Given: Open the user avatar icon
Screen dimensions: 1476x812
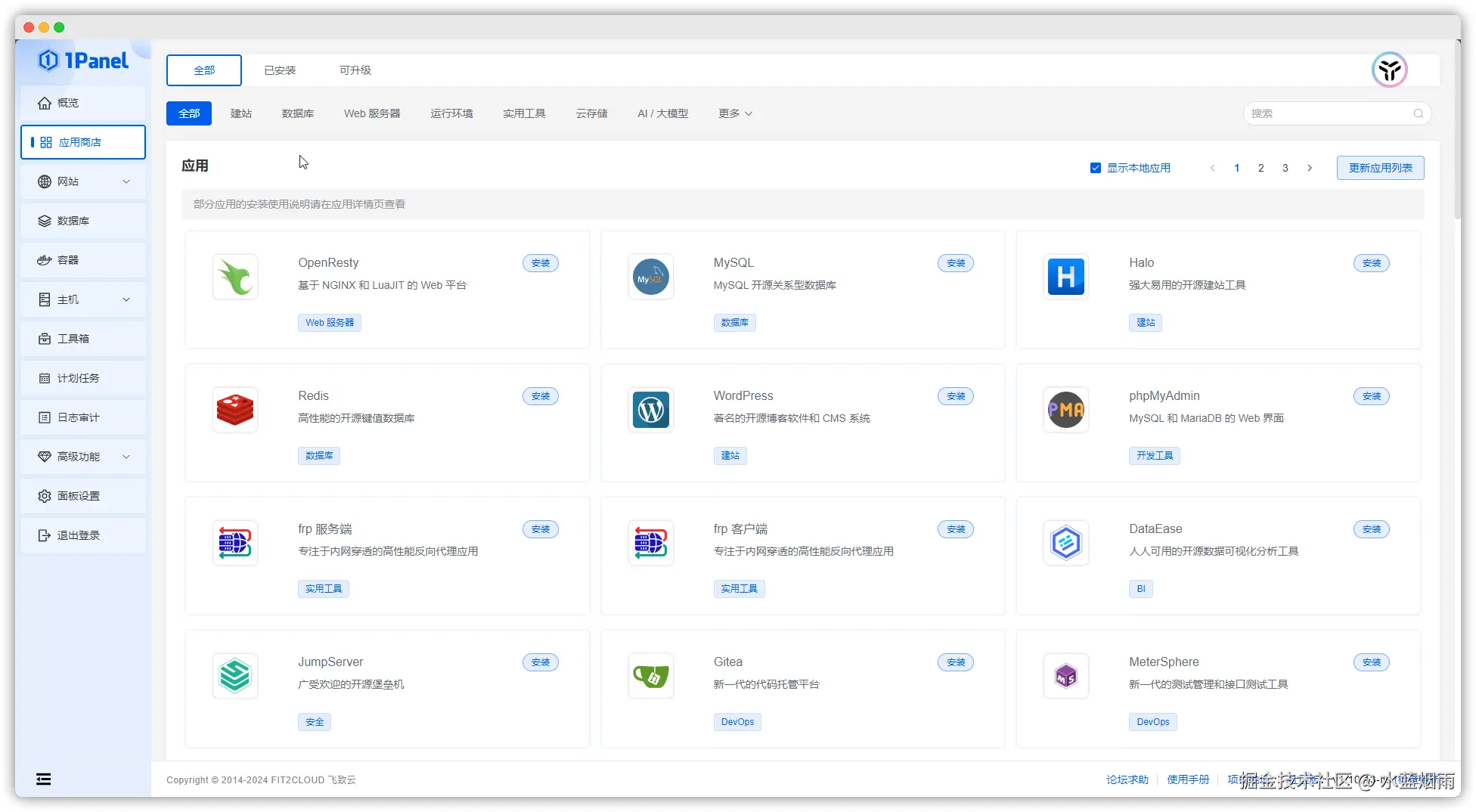Looking at the screenshot, I should coord(1389,70).
